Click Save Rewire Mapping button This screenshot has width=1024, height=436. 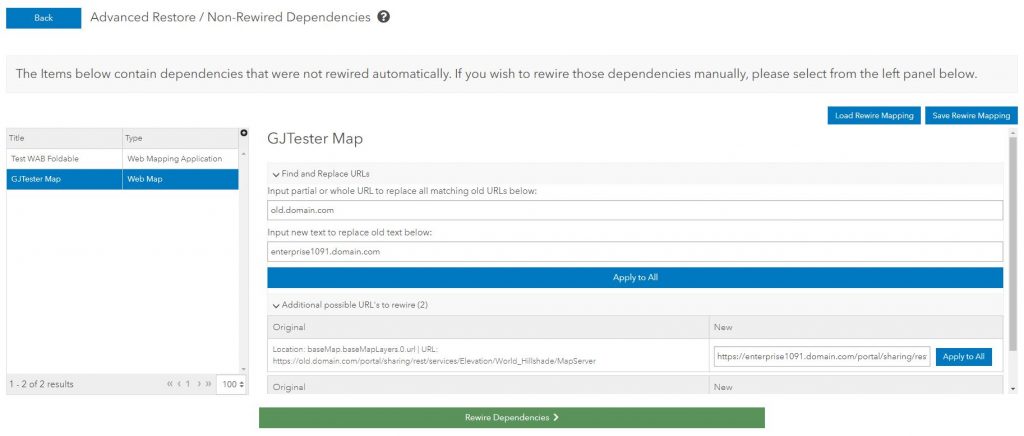pyautogui.click(x=970, y=116)
